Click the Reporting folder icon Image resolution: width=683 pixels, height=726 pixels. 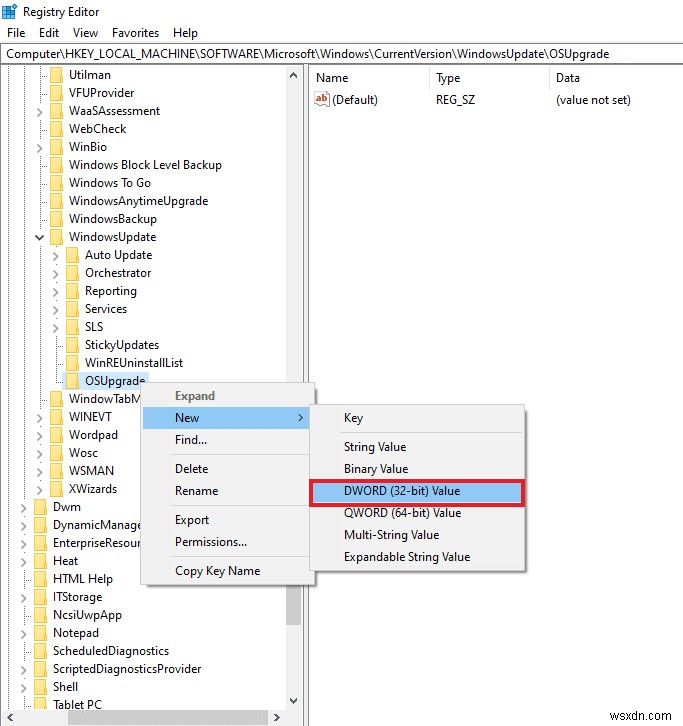click(72, 291)
